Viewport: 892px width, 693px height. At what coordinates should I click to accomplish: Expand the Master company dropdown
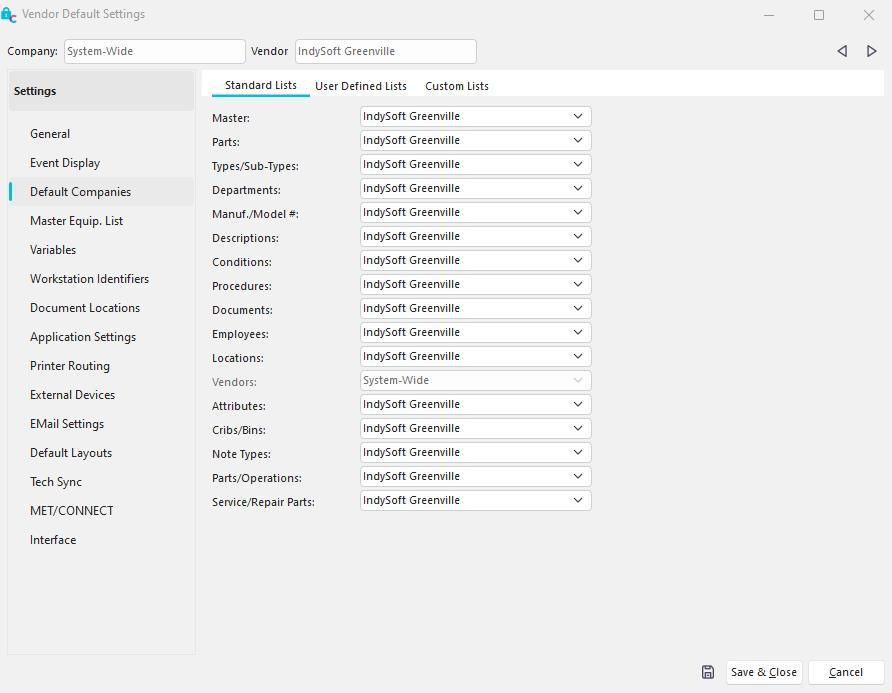point(577,116)
